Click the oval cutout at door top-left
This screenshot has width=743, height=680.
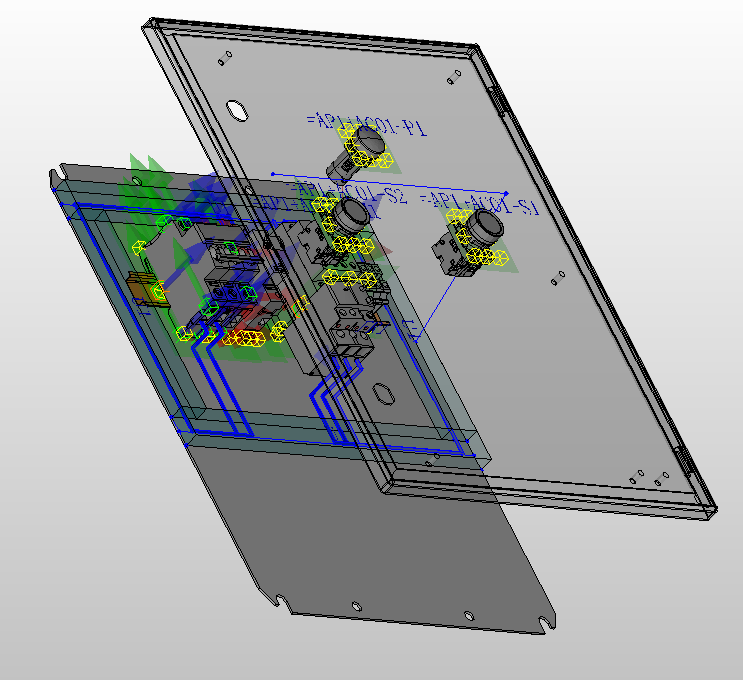click(237, 108)
